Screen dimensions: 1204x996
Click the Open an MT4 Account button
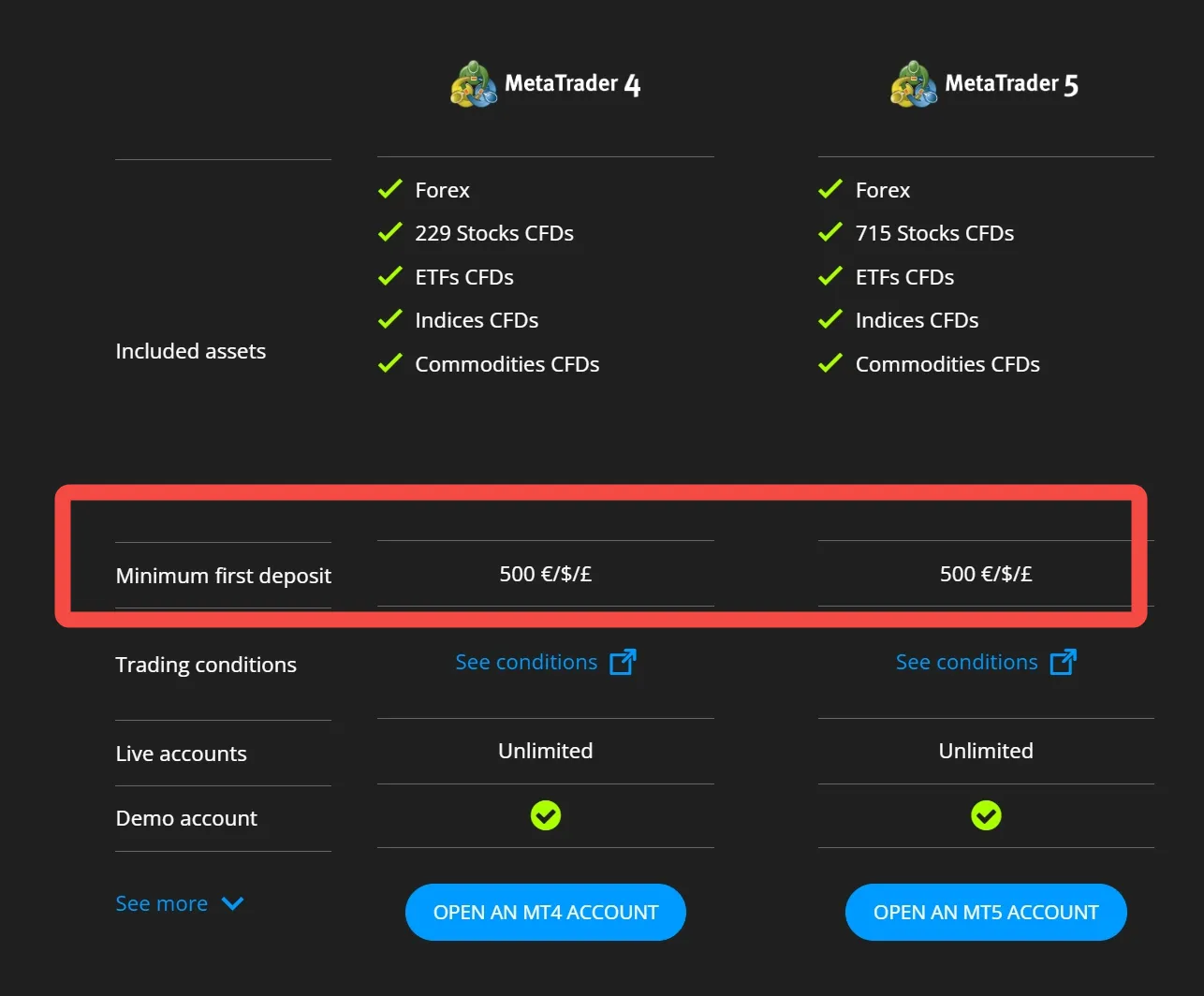tap(546, 912)
